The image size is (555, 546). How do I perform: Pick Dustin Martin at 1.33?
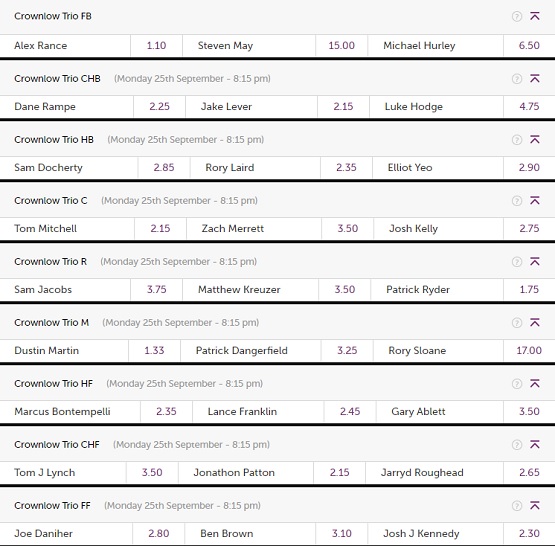154,351
